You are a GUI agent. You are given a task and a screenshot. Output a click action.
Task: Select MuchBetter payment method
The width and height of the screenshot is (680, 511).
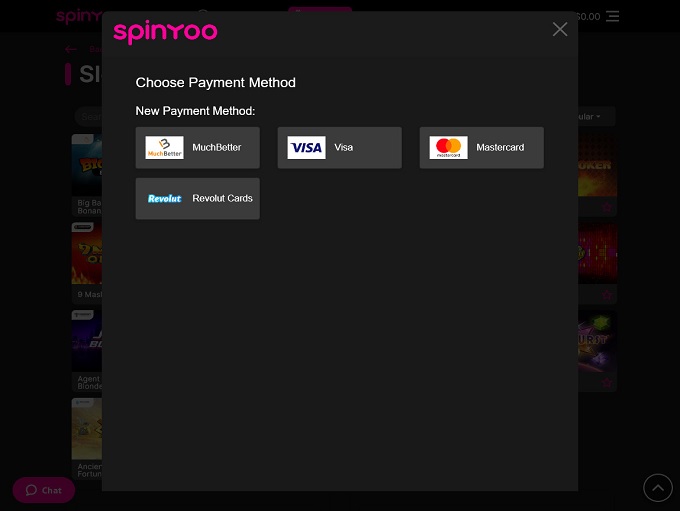(x=198, y=147)
